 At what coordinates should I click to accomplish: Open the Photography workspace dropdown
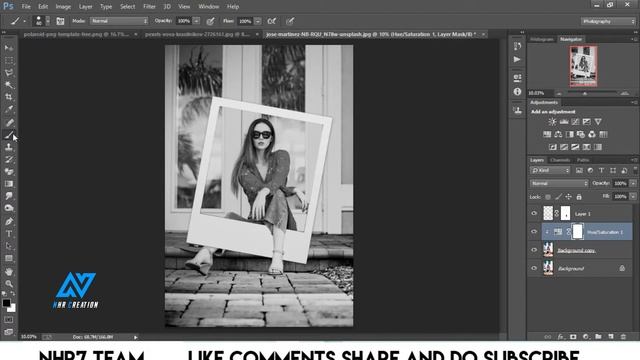point(608,21)
